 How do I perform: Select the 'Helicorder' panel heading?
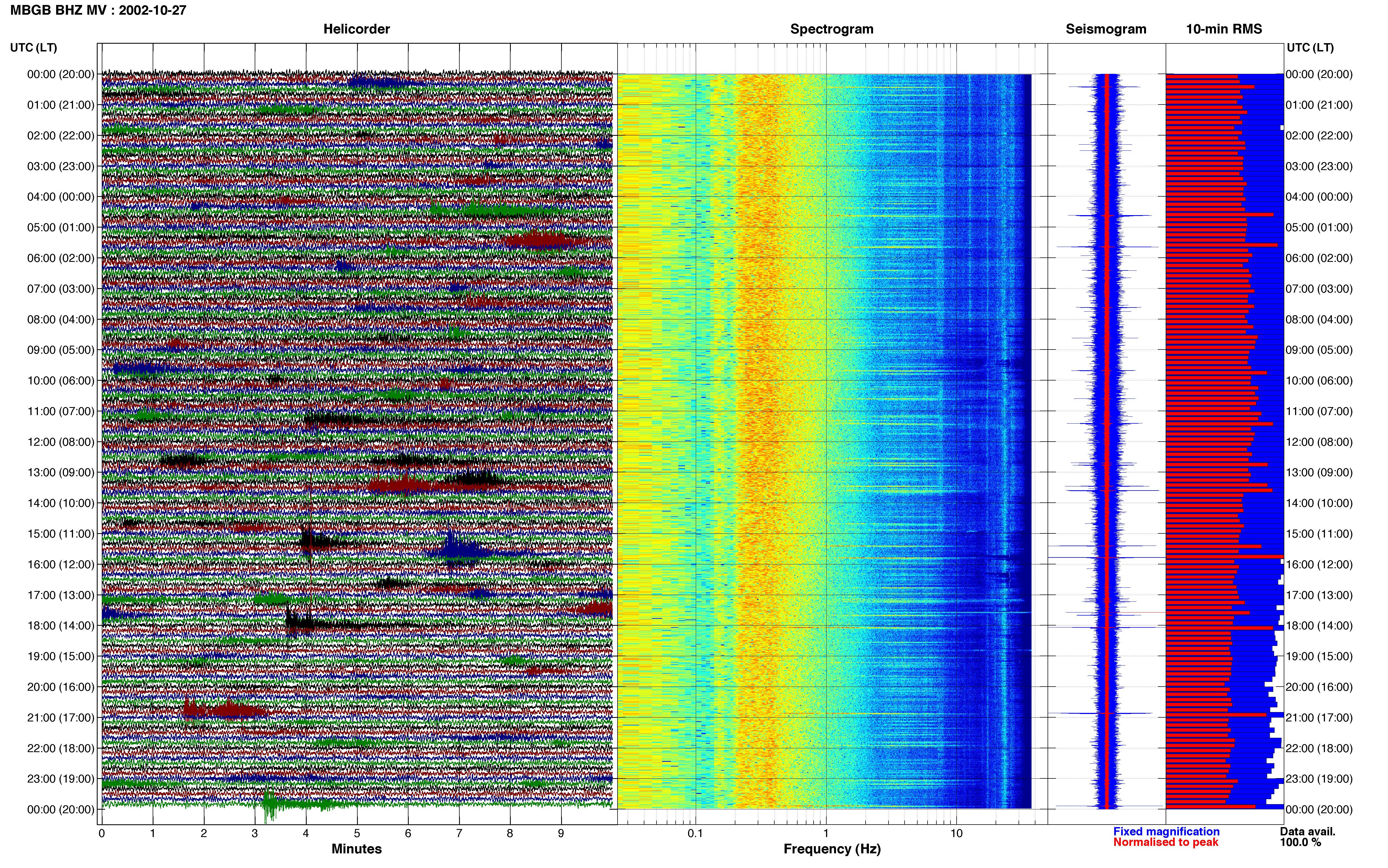pyautogui.click(x=356, y=29)
